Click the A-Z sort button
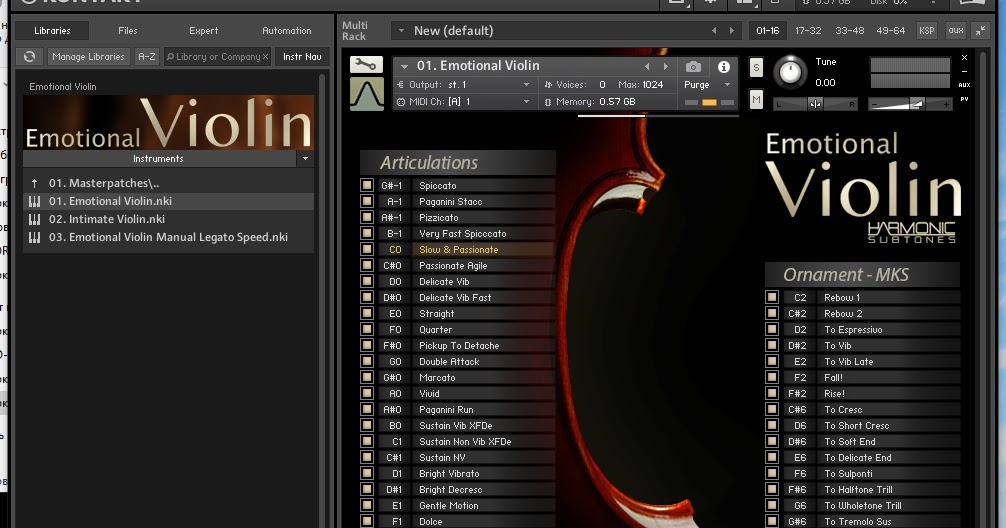The height and width of the screenshot is (528, 1006). [x=147, y=56]
